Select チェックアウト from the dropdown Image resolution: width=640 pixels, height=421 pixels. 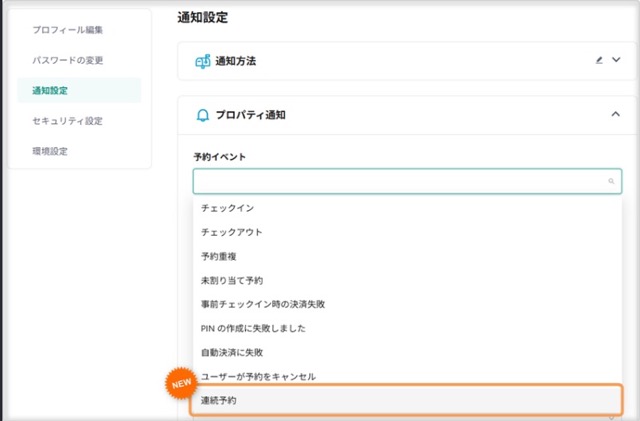[407, 232]
